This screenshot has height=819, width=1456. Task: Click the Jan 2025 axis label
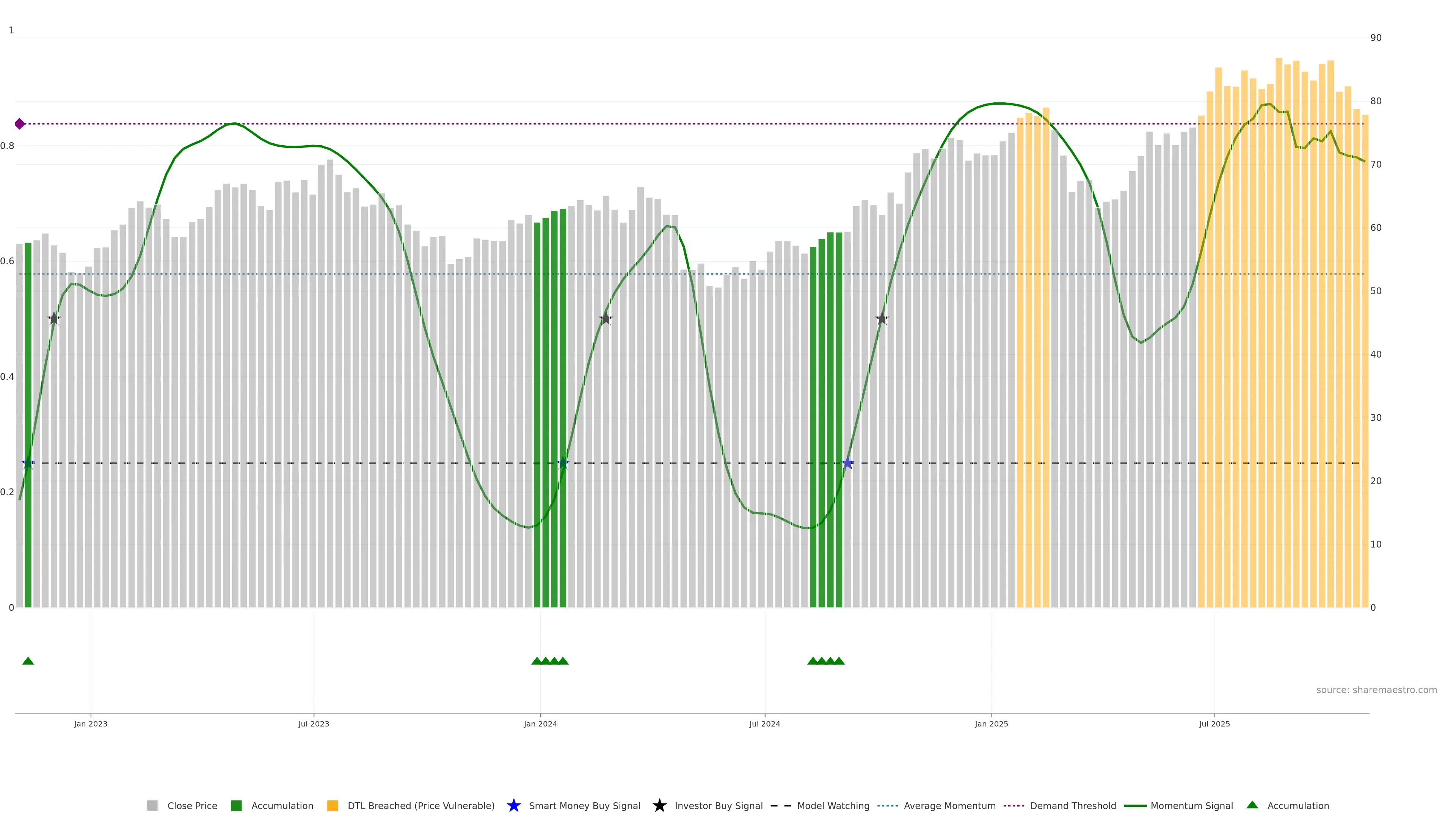[991, 723]
